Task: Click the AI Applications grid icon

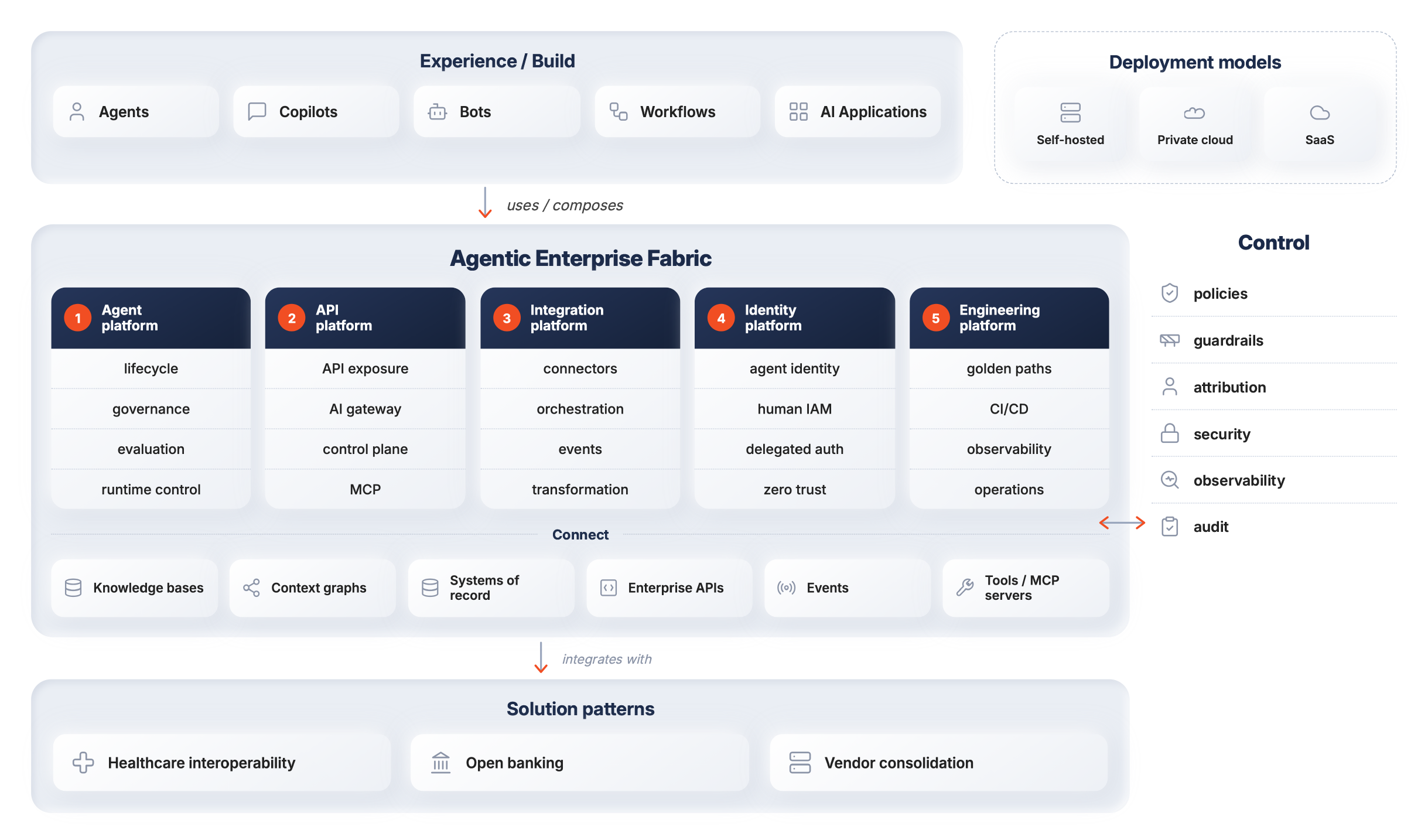Action: [x=798, y=111]
